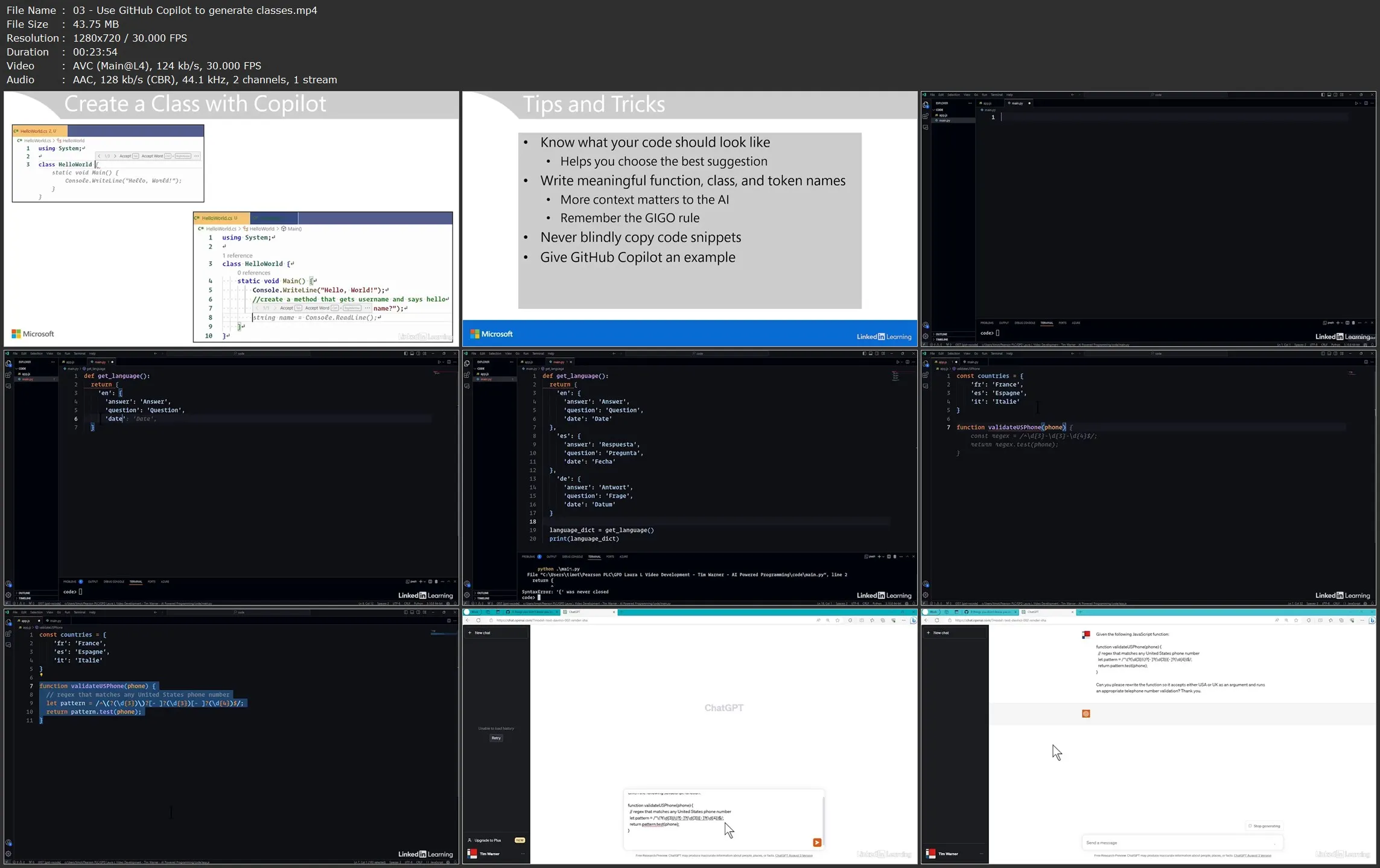Open chat icon in empty main.py frame activity bar
Image resolution: width=1380 pixels, height=868 pixels.
pos(926,127)
